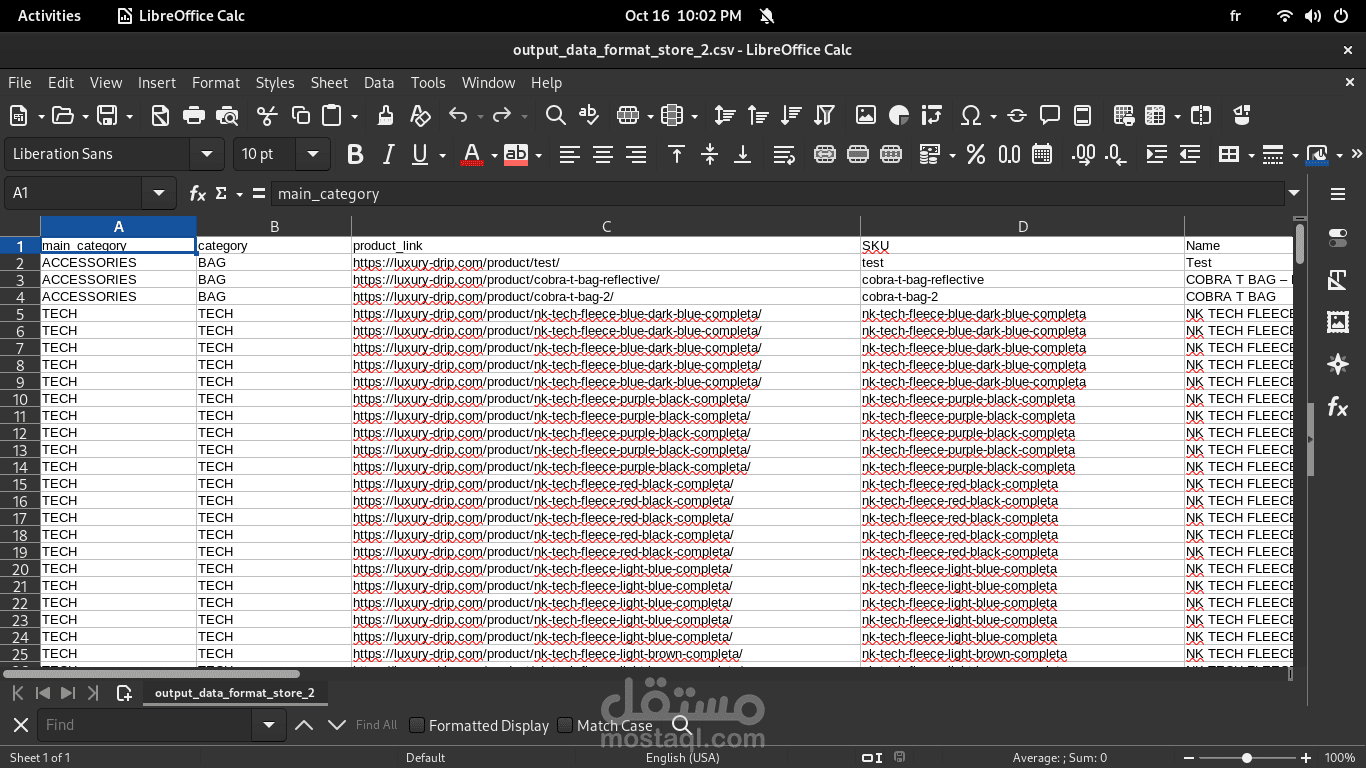This screenshot has width=1366, height=768.
Task: Insert special character omega symbol
Action: (x=970, y=116)
